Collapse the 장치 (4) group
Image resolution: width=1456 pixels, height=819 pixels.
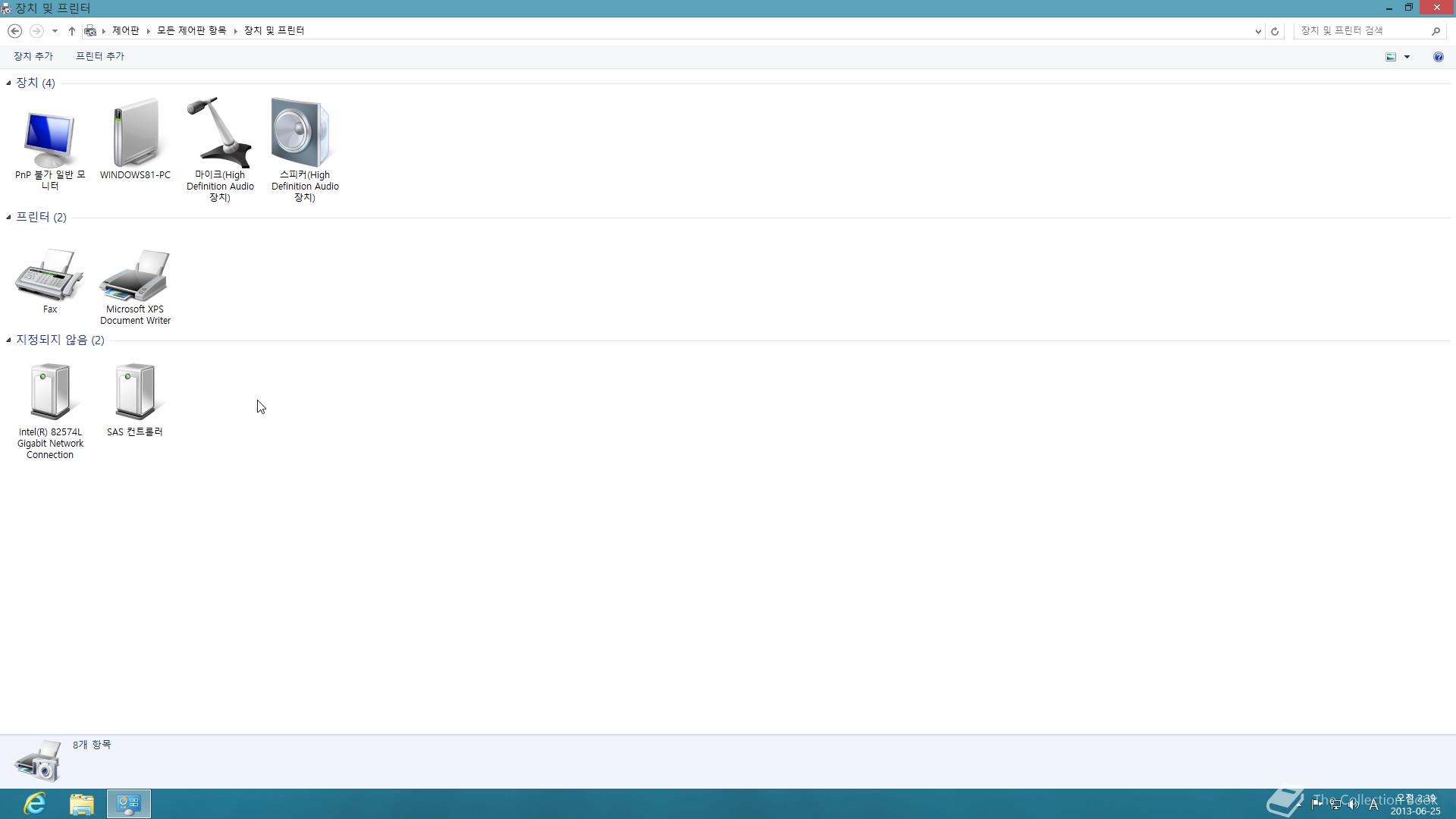pos(8,83)
